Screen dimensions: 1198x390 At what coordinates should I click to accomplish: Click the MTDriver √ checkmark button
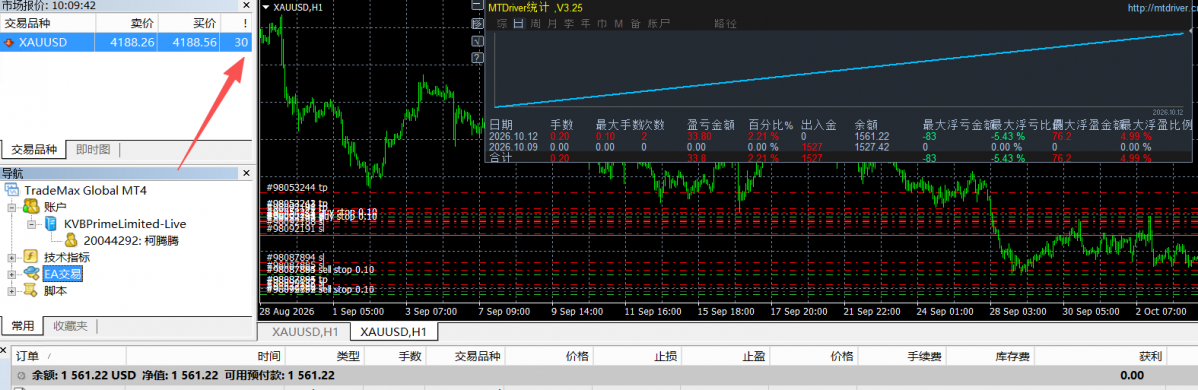[478, 41]
